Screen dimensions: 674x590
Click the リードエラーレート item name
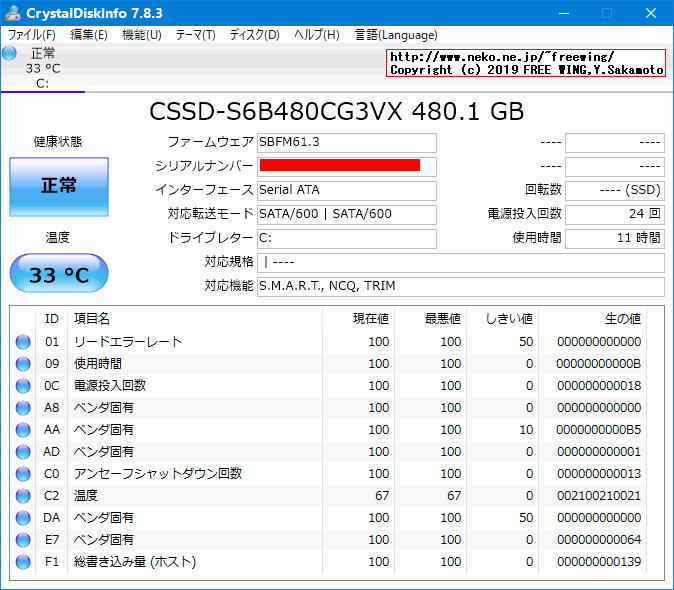pyautogui.click(x=128, y=342)
